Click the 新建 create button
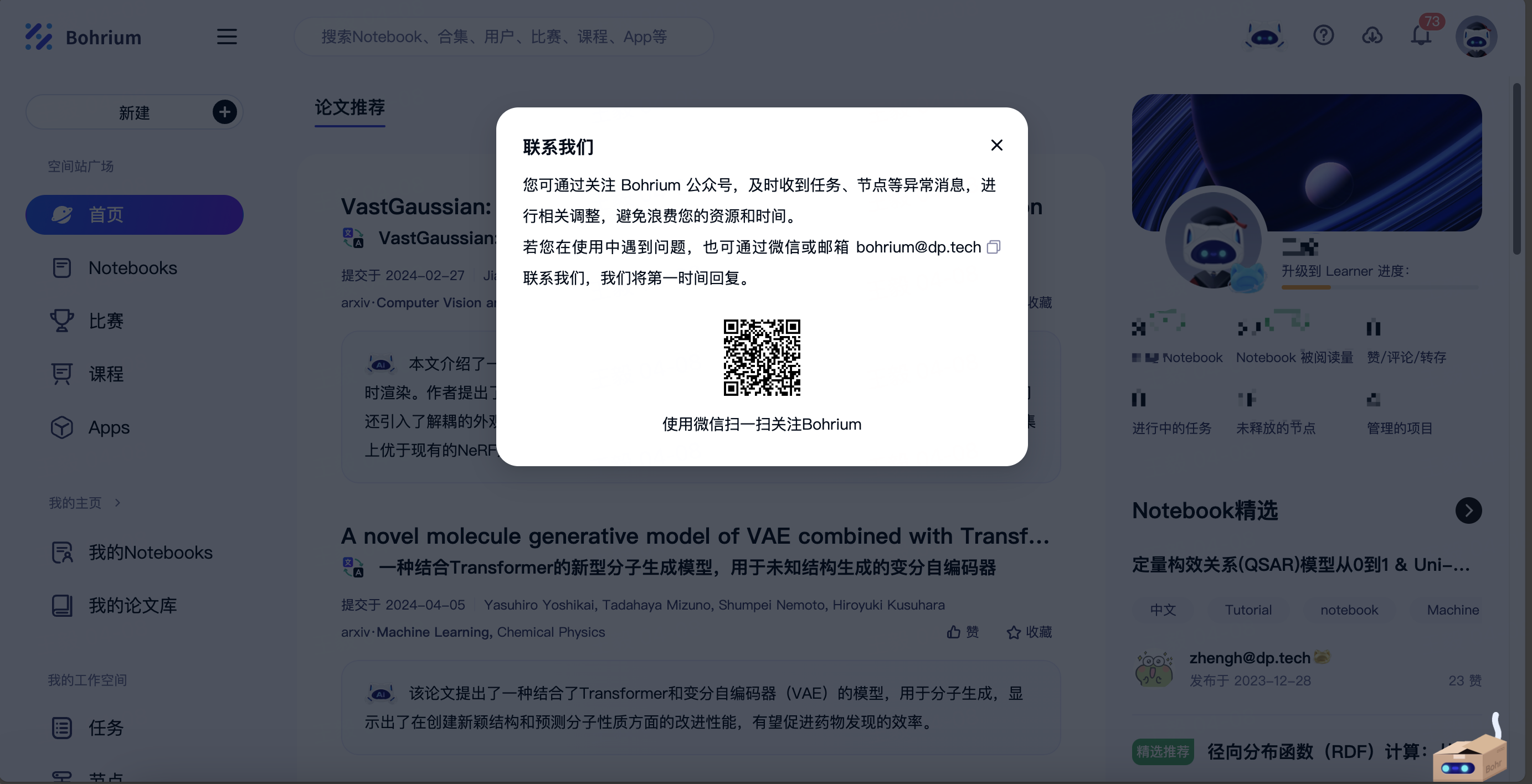1532x784 pixels. tap(135, 112)
